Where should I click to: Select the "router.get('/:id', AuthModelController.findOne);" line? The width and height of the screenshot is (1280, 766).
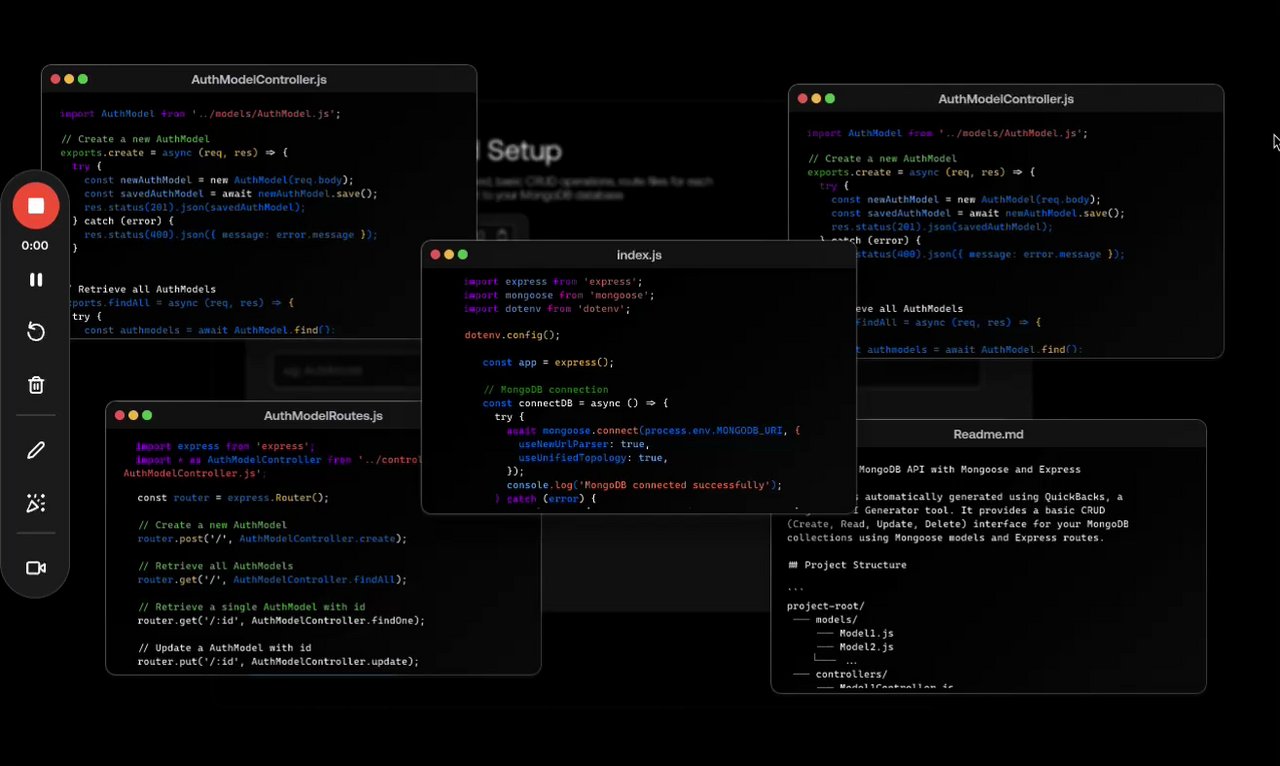click(x=281, y=620)
